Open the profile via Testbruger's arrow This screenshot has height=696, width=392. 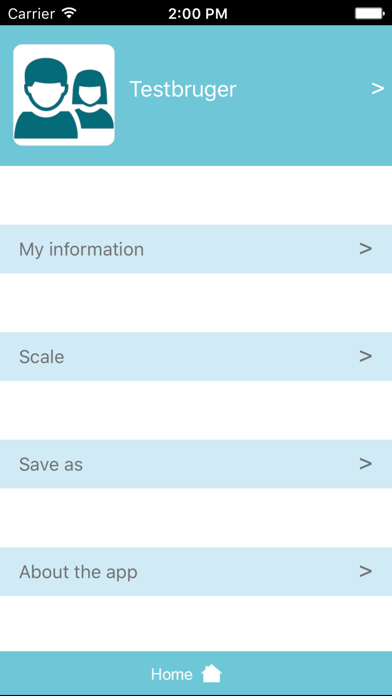pyautogui.click(x=377, y=89)
